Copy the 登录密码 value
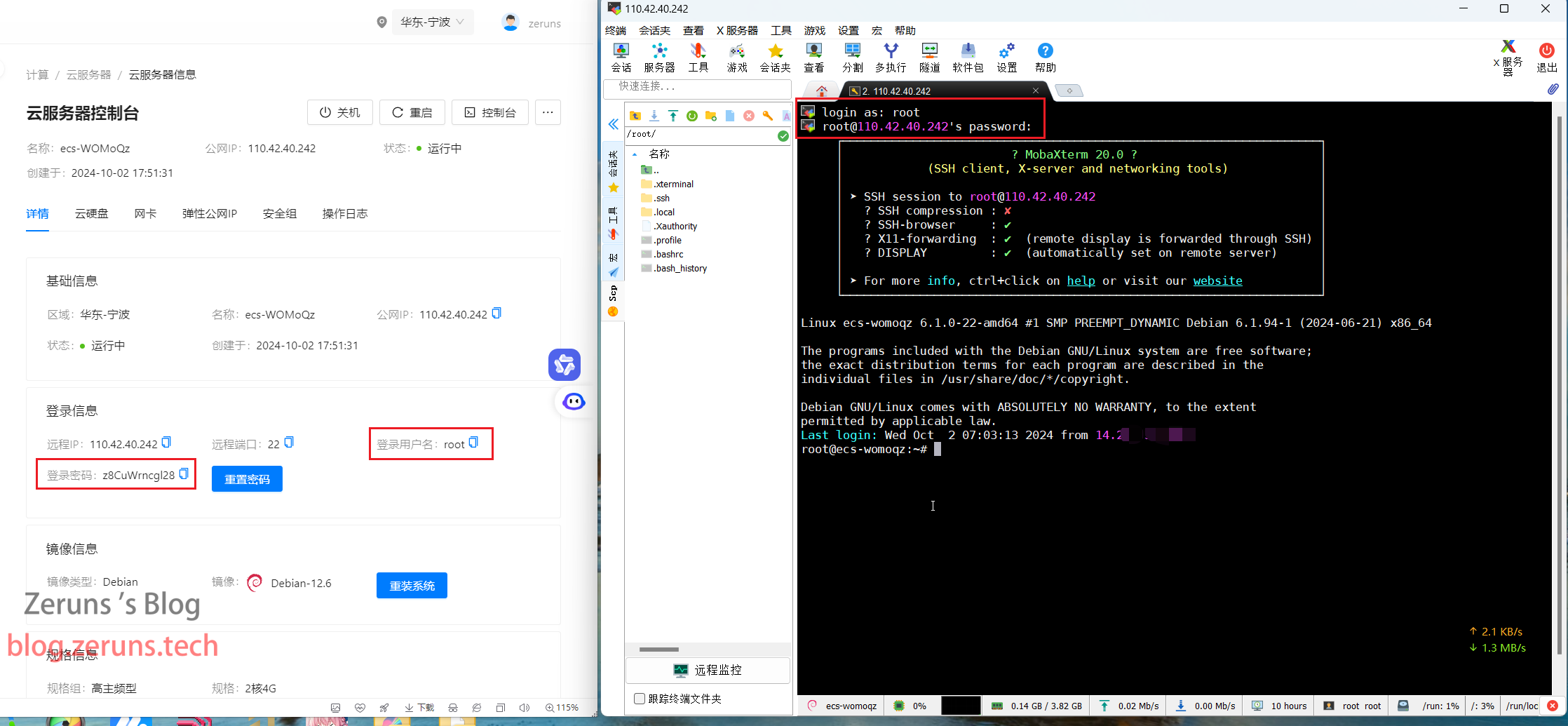The height and width of the screenshot is (726, 1568). (x=184, y=473)
